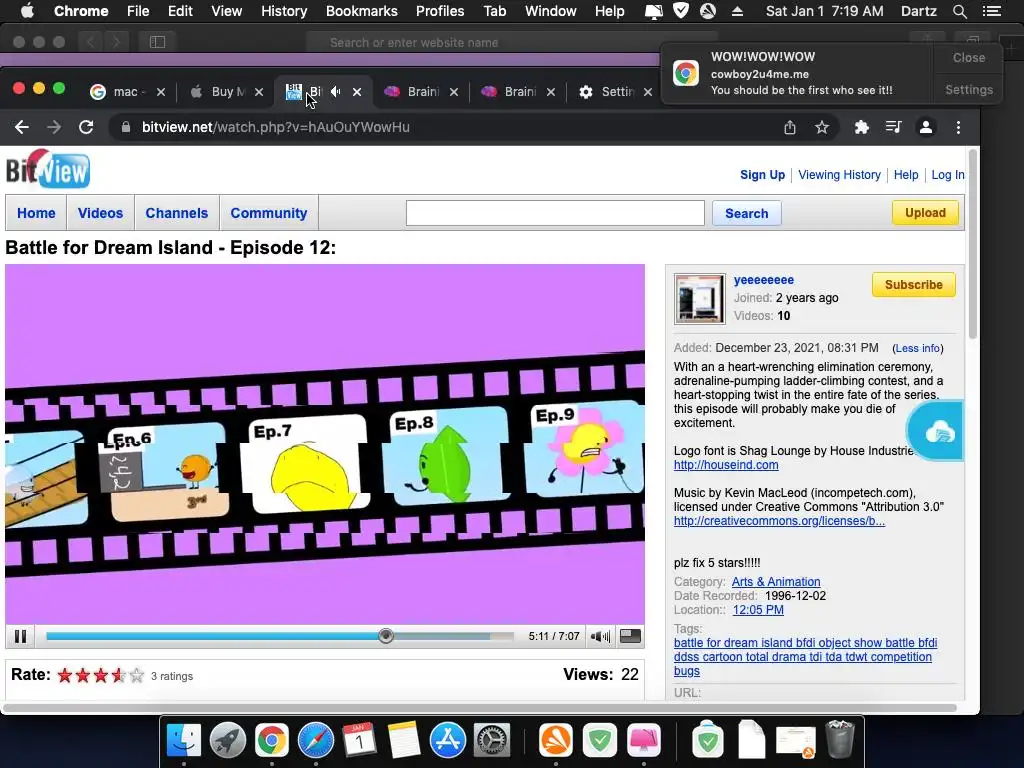Open Settings for the notification
This screenshot has width=1024, height=768.
[968, 89]
